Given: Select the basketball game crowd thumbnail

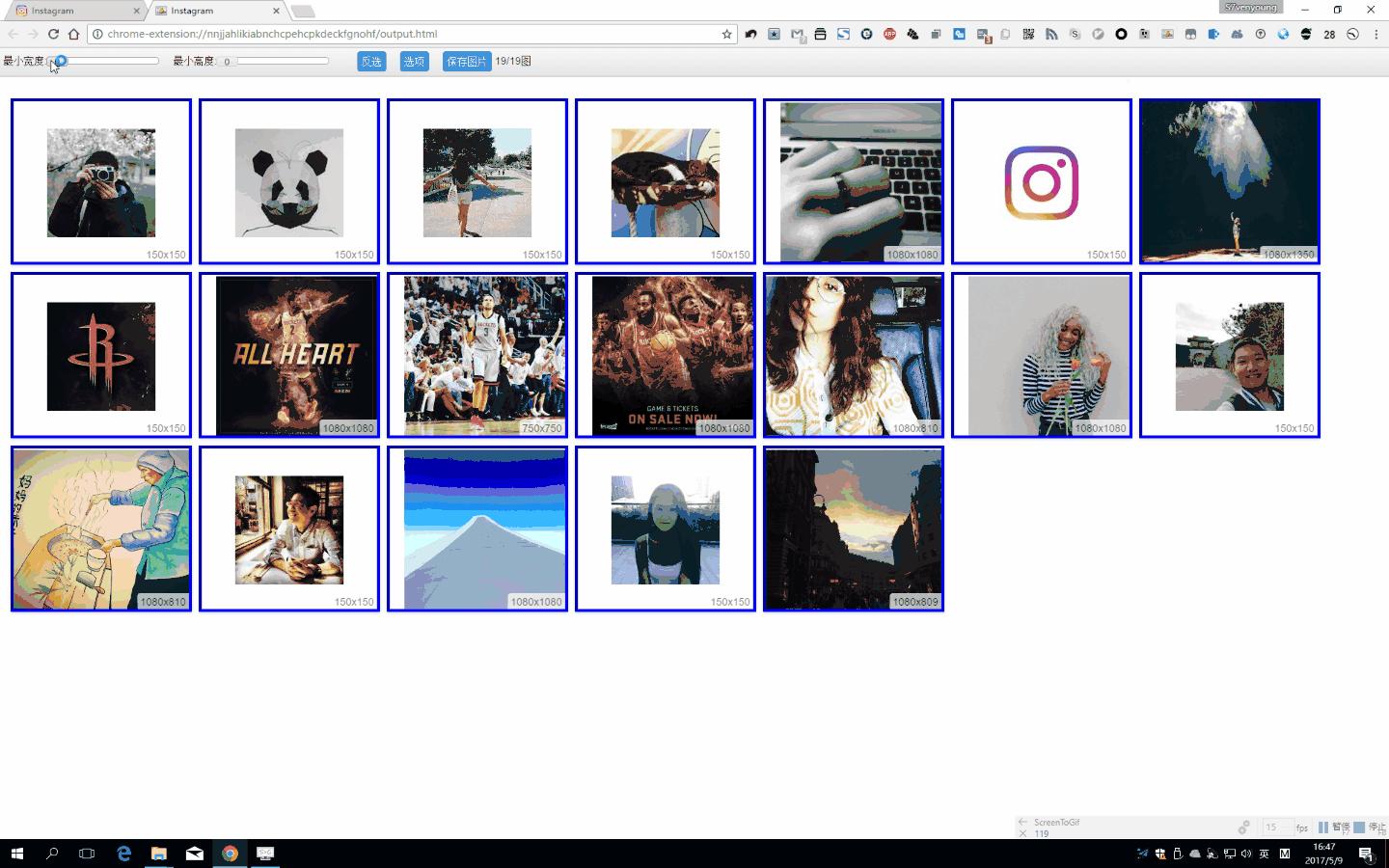Looking at the screenshot, I should [477, 355].
